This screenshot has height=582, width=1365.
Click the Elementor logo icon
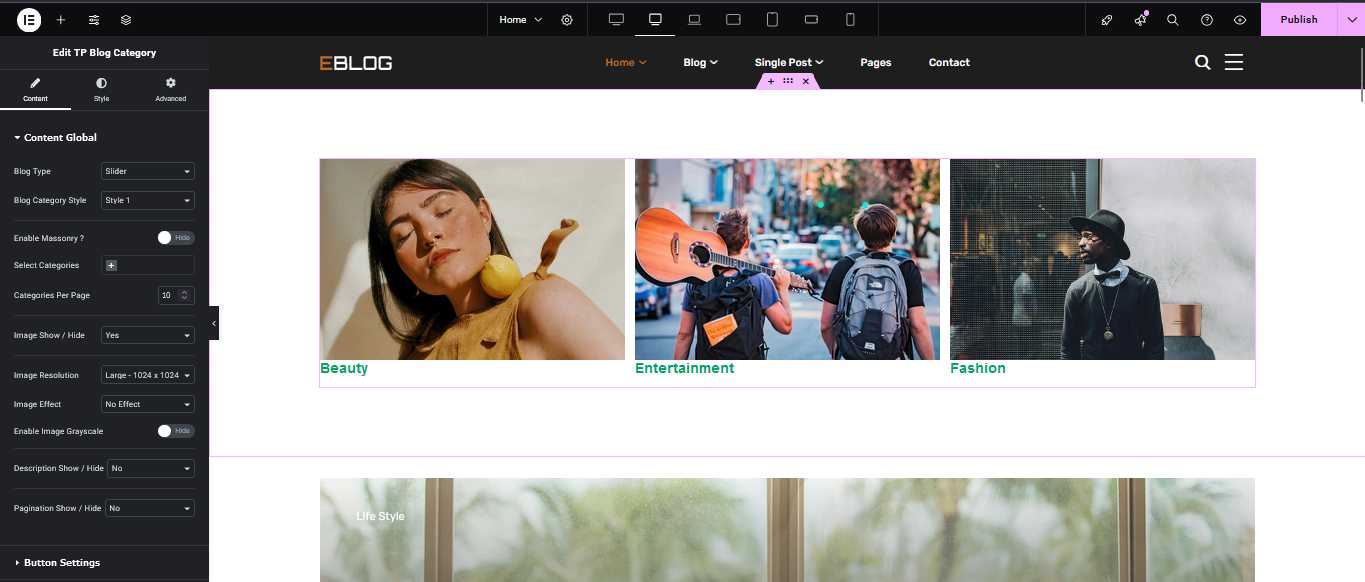[29, 19]
